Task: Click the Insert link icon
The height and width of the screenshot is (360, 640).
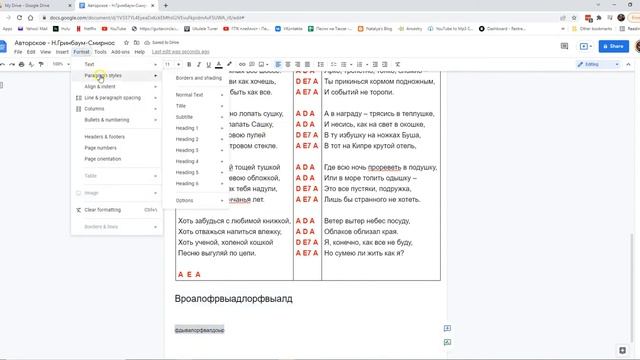Action: point(242,64)
